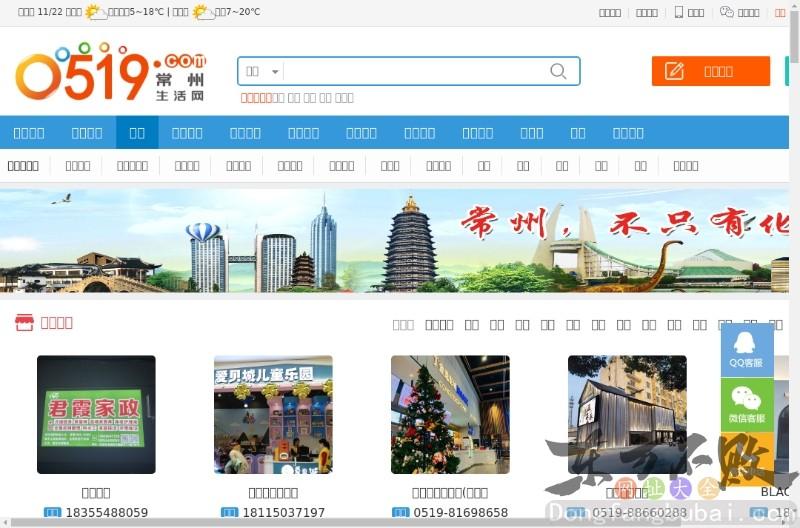800x528 pixels.
Task: Click the 5~18℃ temperature text
Action: (147, 12)
